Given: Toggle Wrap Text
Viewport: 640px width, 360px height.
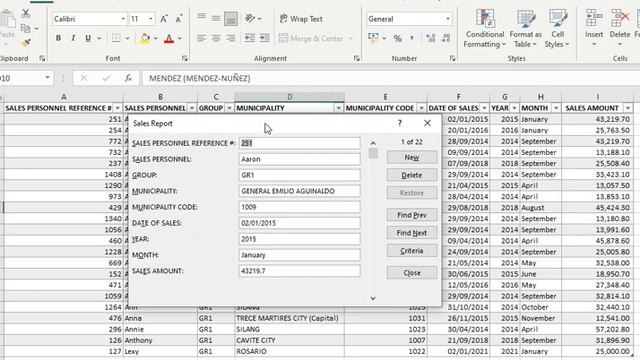Looking at the screenshot, I should 301,19.
